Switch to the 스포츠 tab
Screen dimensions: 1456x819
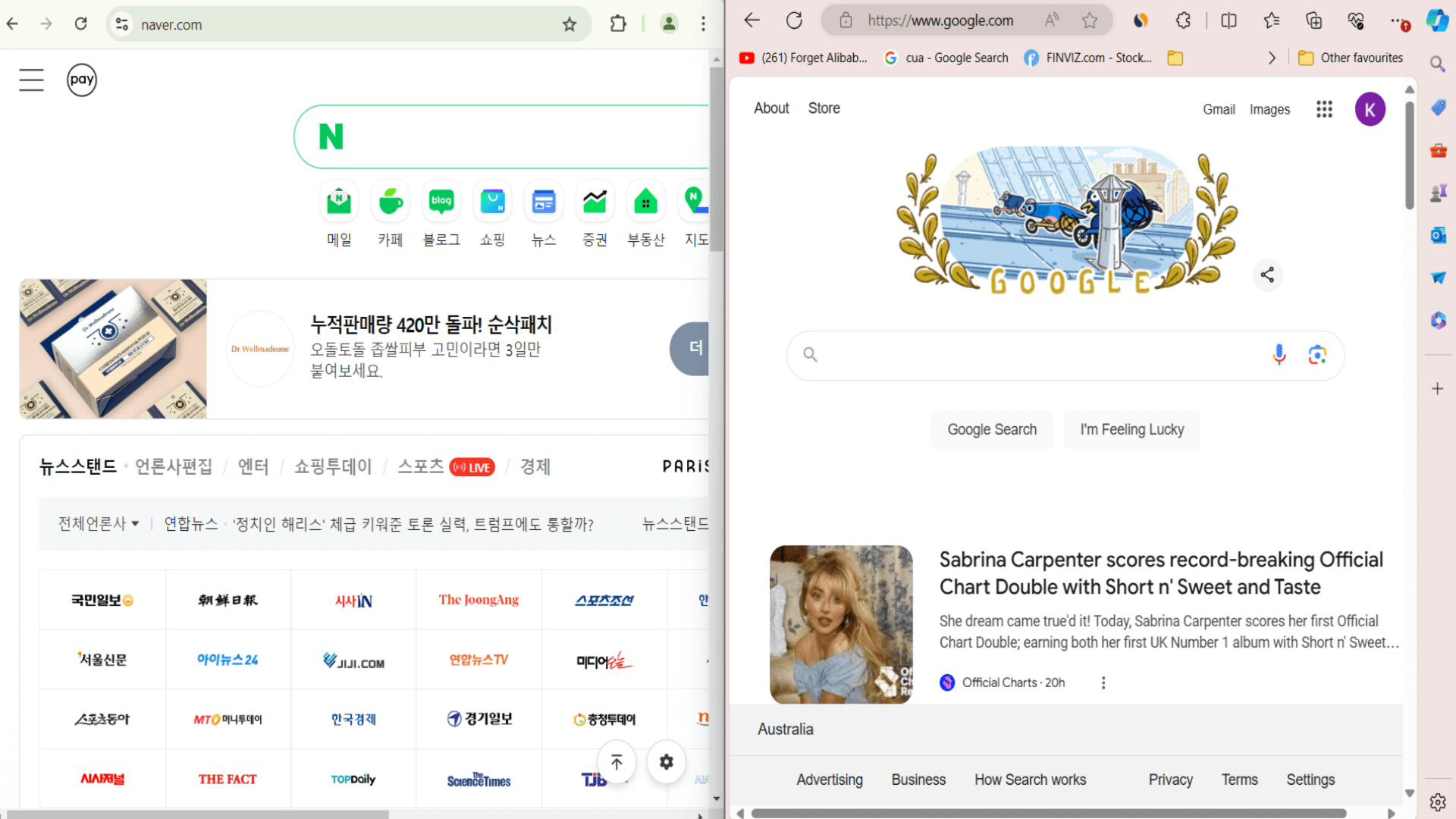421,466
